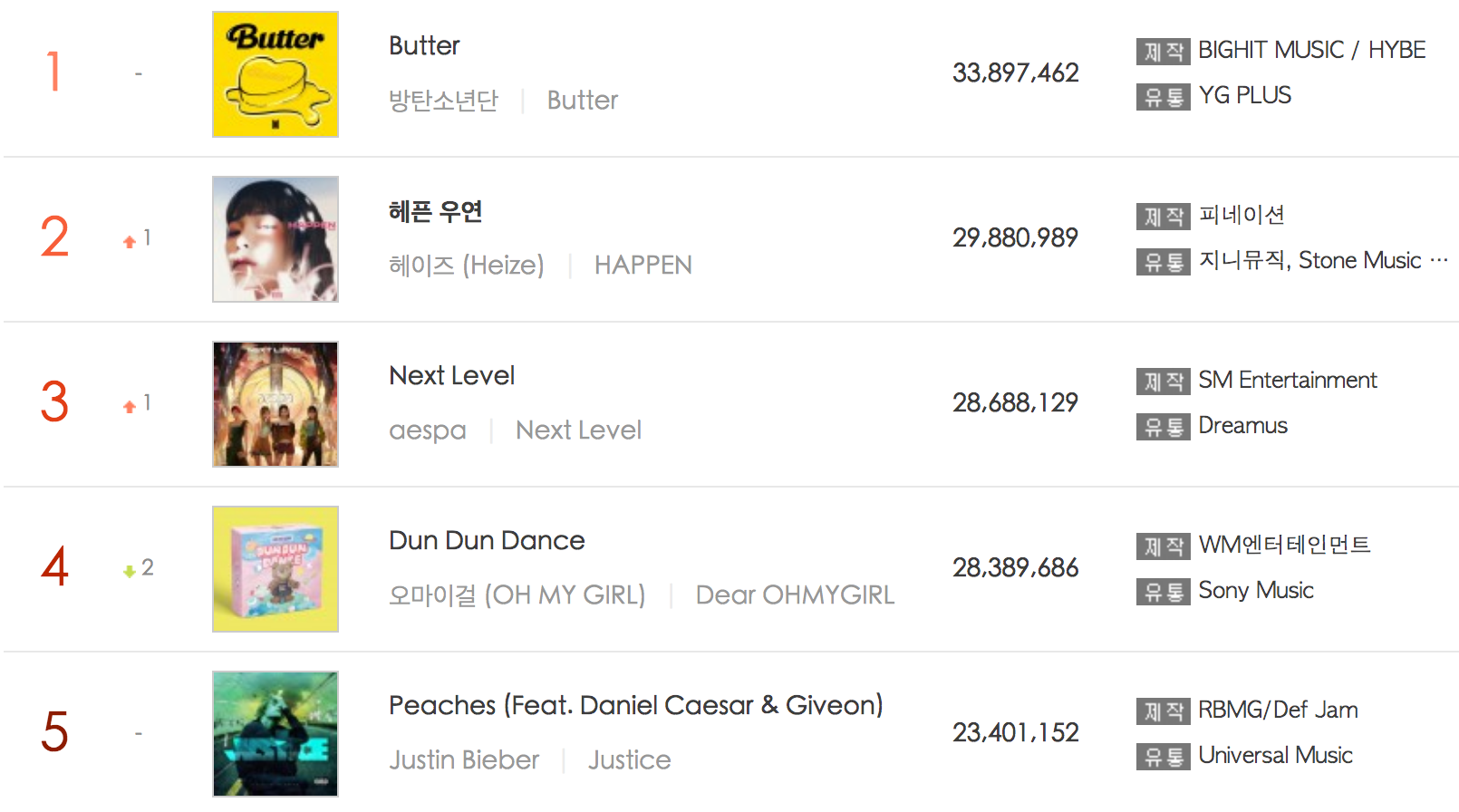The height and width of the screenshot is (812, 1459).
Task: Click the 유통 badge next to YG PLUS
Action: point(1163,97)
